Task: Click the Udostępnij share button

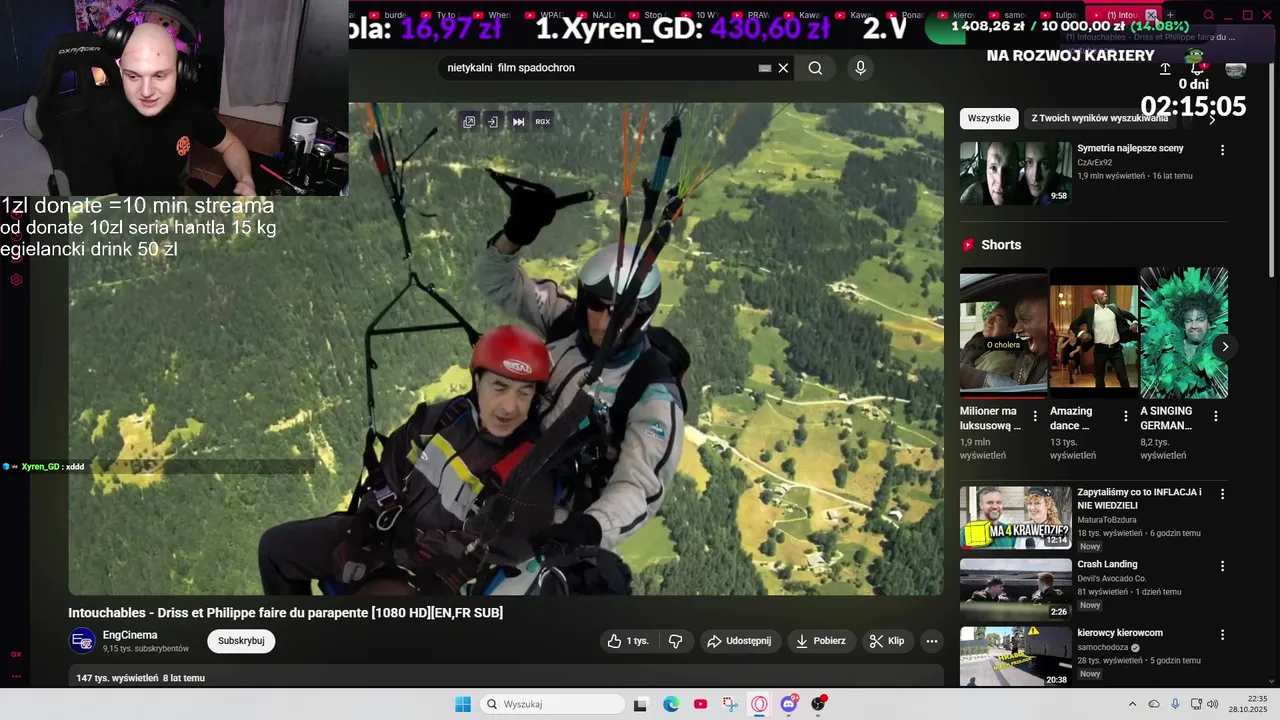Action: (x=739, y=641)
